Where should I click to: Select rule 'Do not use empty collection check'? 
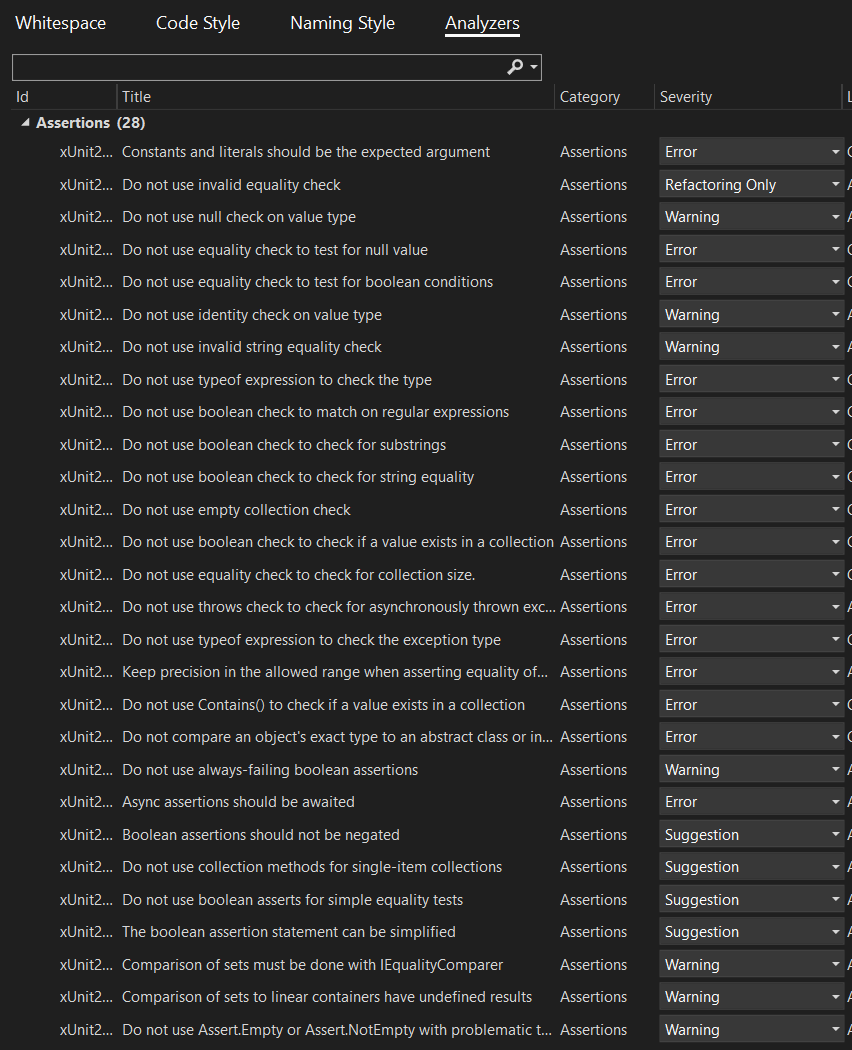point(236,510)
